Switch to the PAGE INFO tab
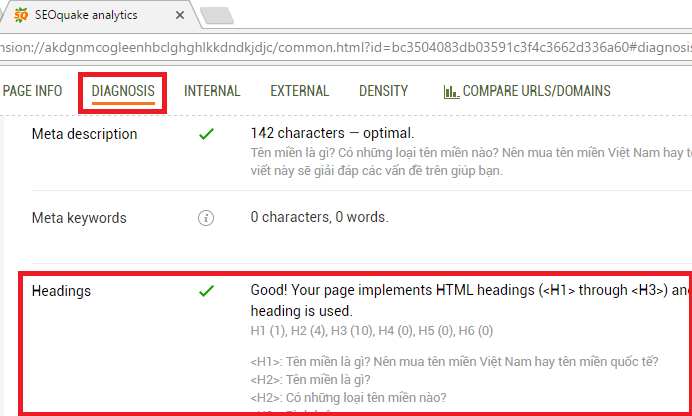692x416 pixels. click(x=33, y=91)
